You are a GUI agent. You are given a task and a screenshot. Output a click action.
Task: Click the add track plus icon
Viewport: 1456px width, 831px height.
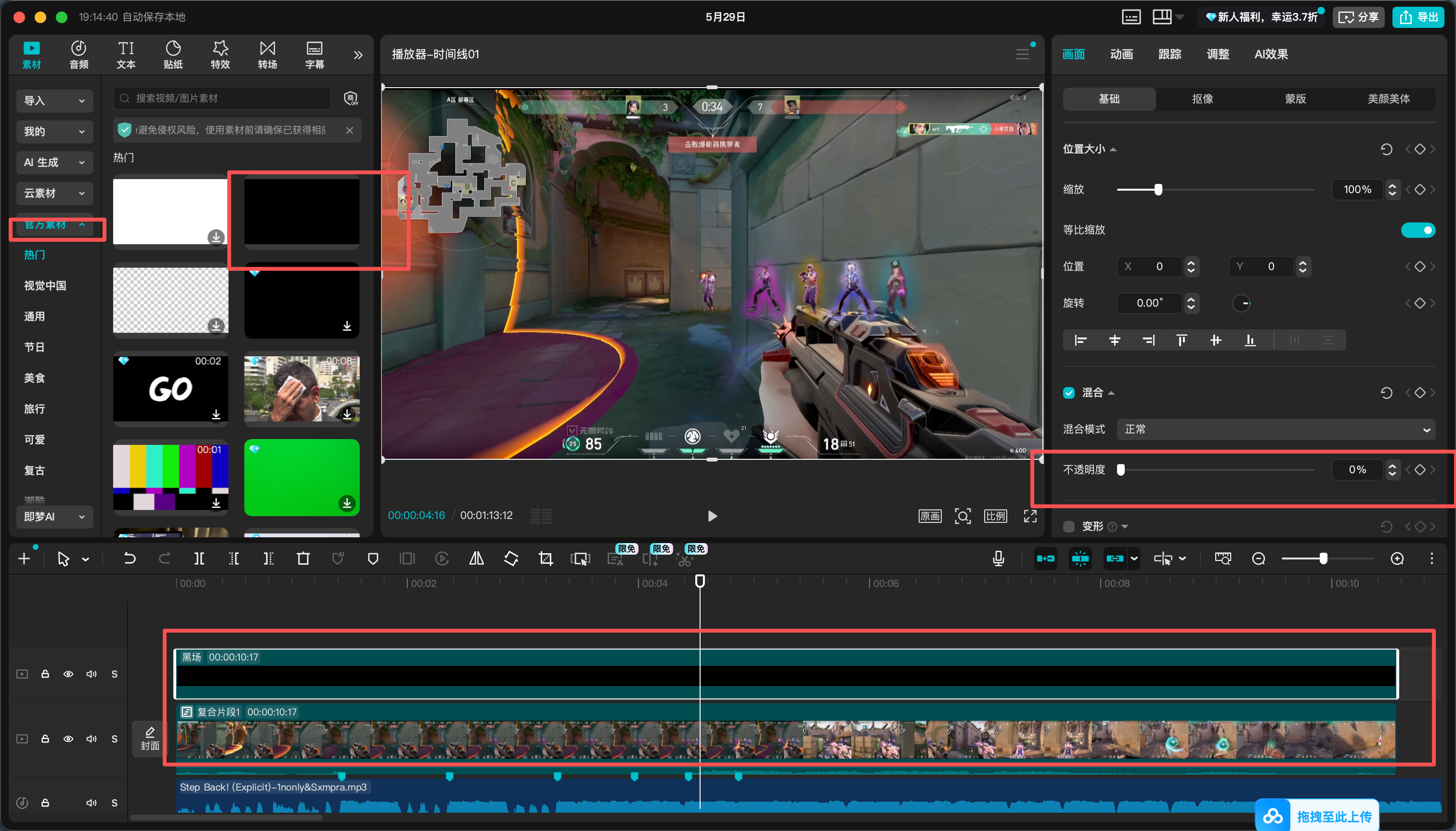(24, 559)
